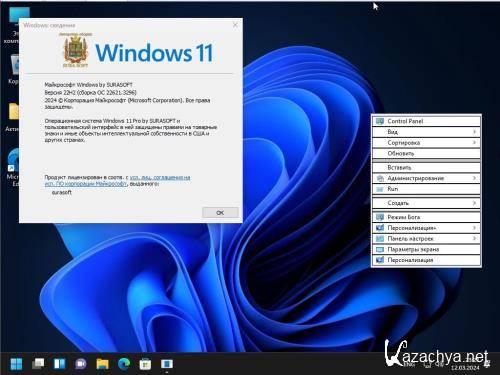Expand the Панель настроек submenu arrow
The width and height of the screenshot is (500, 375).
click(x=474, y=239)
